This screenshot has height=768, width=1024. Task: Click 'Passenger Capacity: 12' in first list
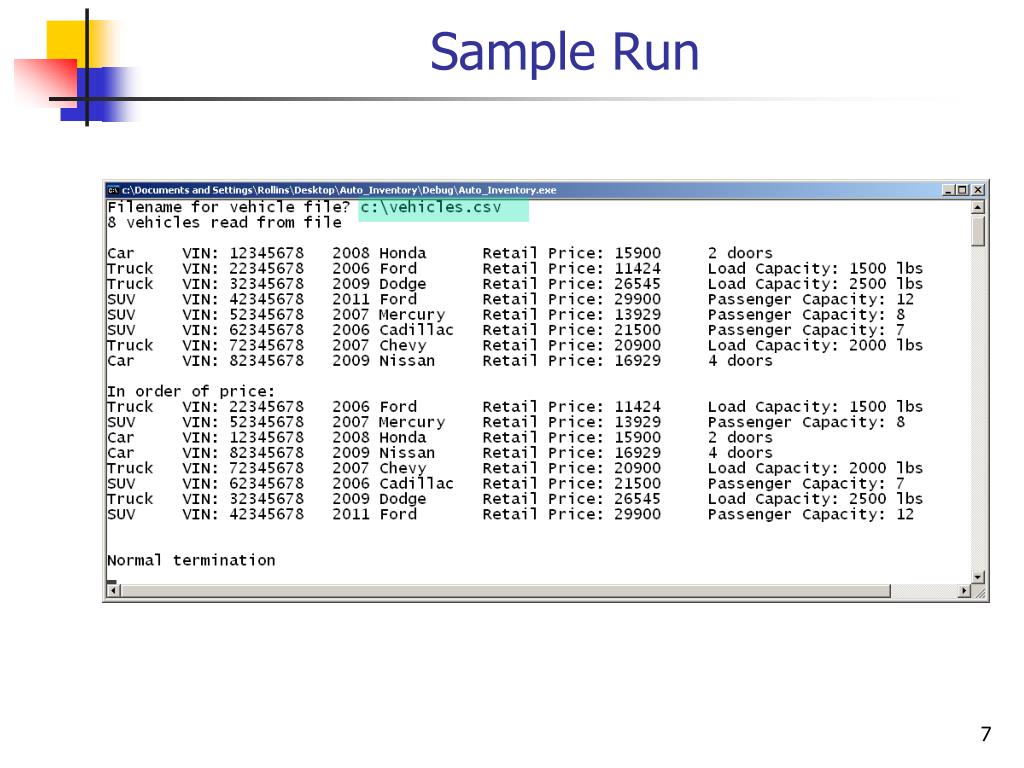(810, 299)
